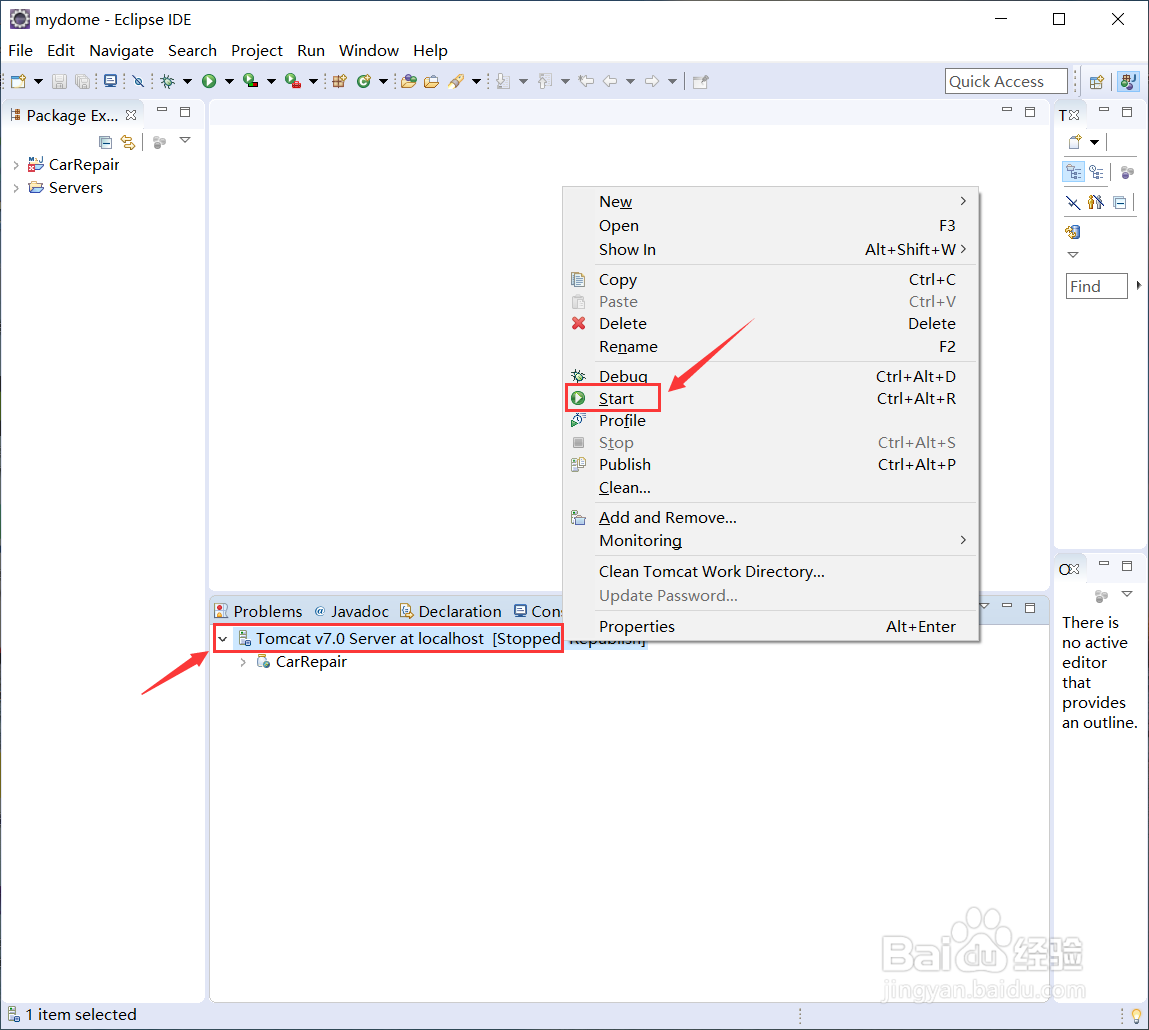
Task: Click the Run Last Tool coverage icon
Action: click(251, 81)
